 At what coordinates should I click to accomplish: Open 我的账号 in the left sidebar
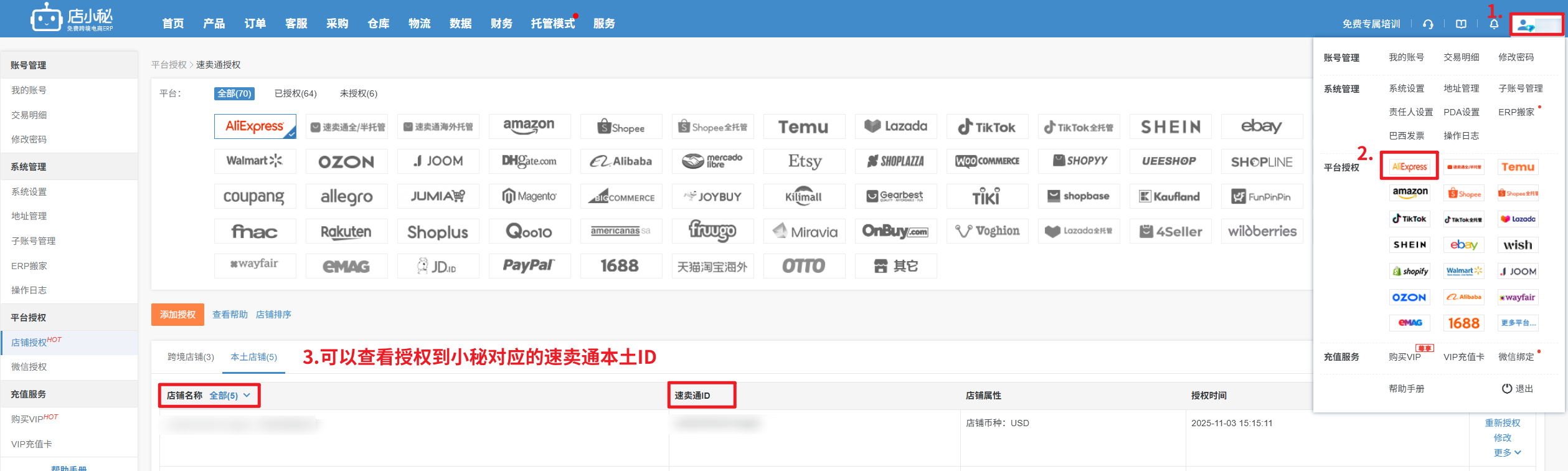tap(29, 90)
